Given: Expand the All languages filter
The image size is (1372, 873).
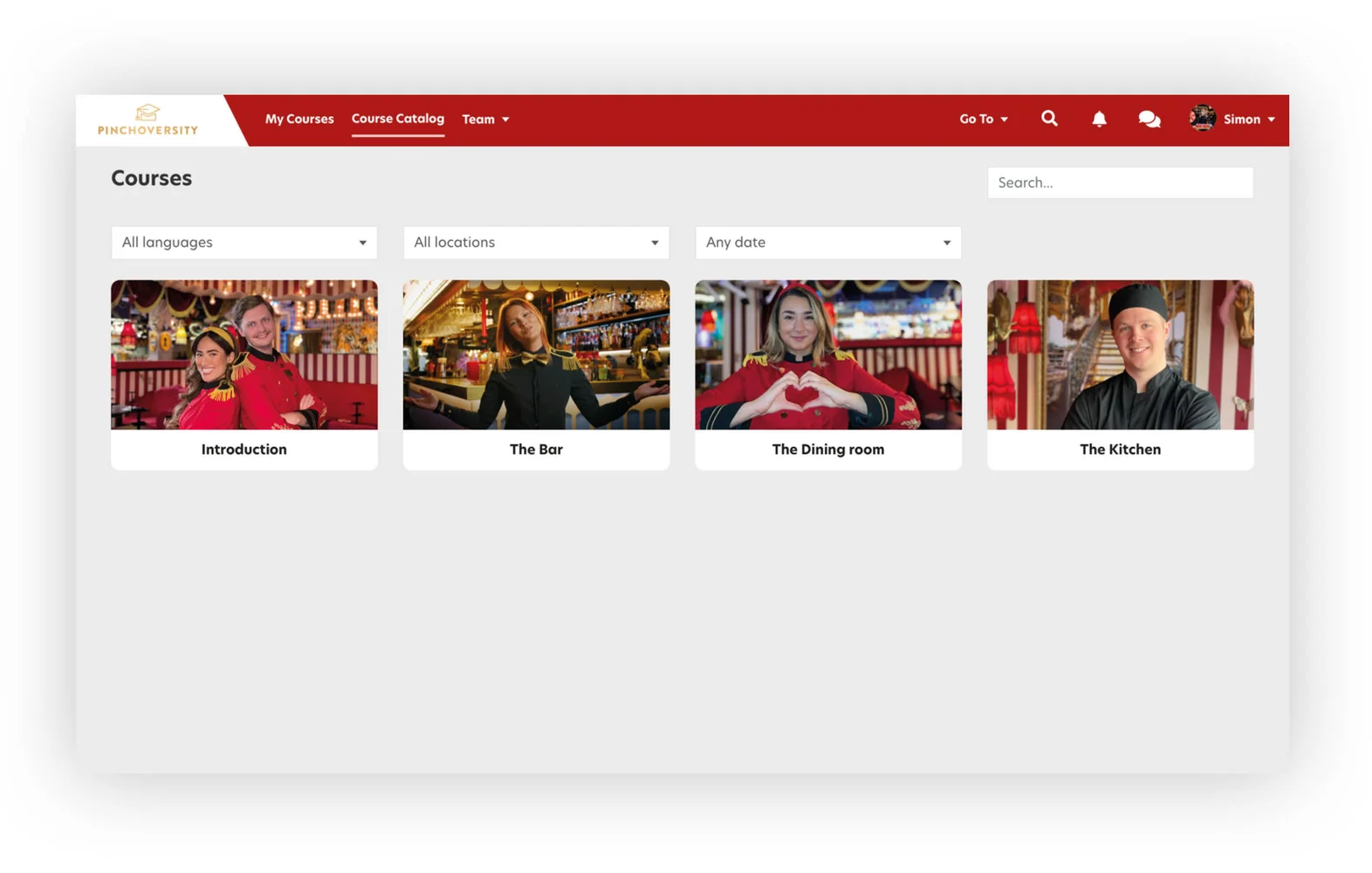Looking at the screenshot, I should [x=244, y=243].
